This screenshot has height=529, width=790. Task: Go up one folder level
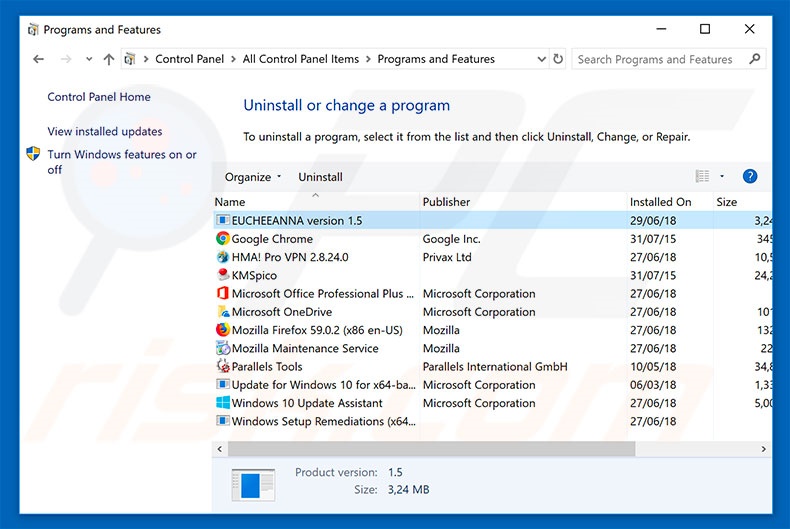click(x=109, y=59)
